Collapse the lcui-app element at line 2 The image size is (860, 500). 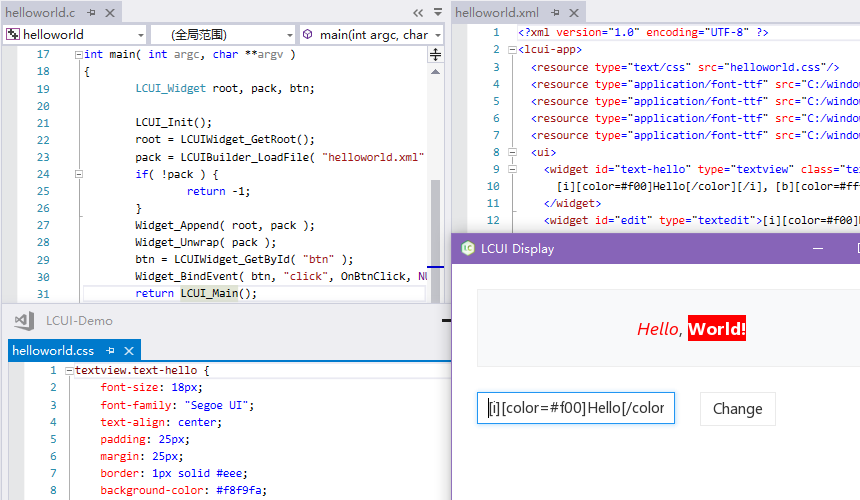512,50
